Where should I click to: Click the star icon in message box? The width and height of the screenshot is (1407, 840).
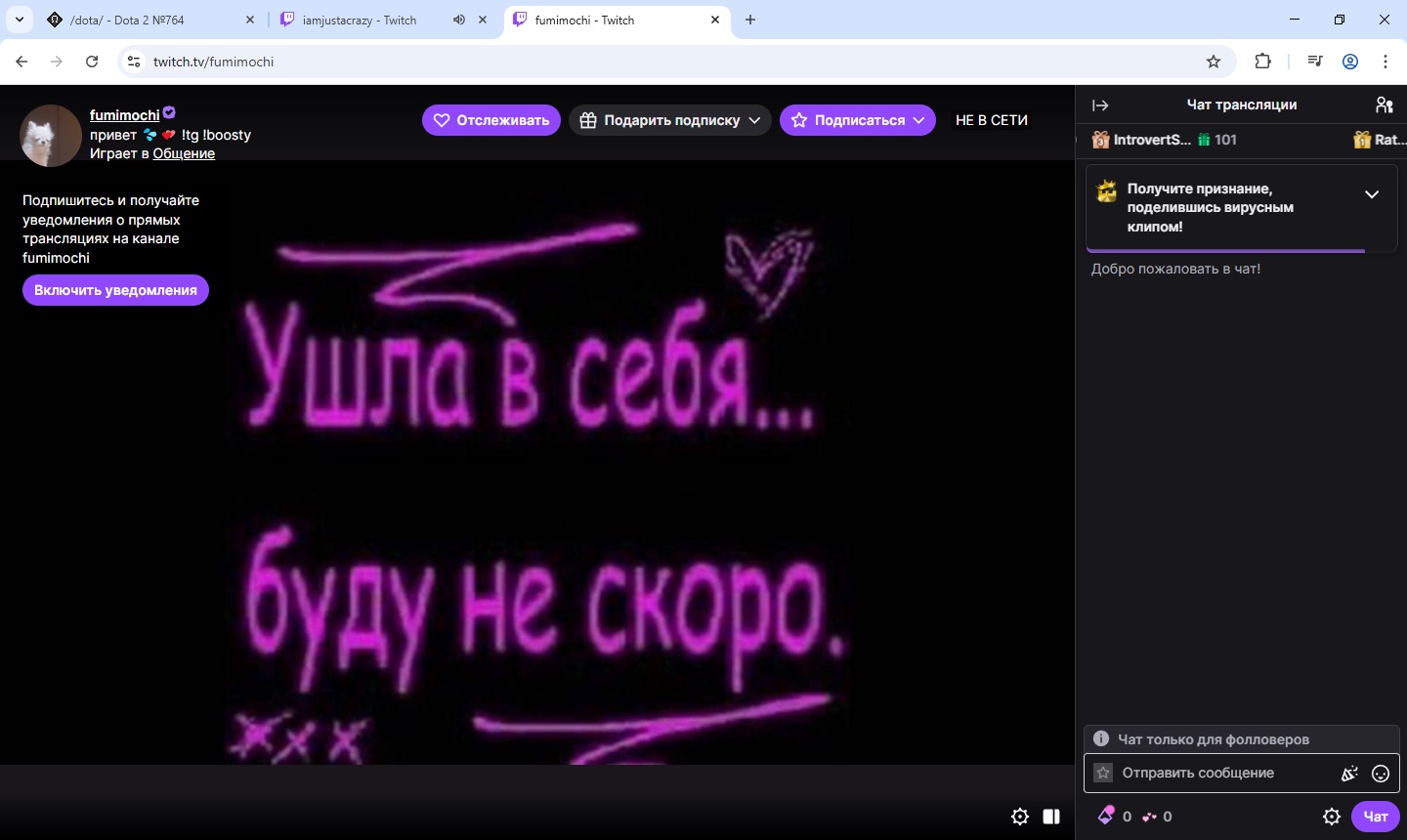[1103, 773]
